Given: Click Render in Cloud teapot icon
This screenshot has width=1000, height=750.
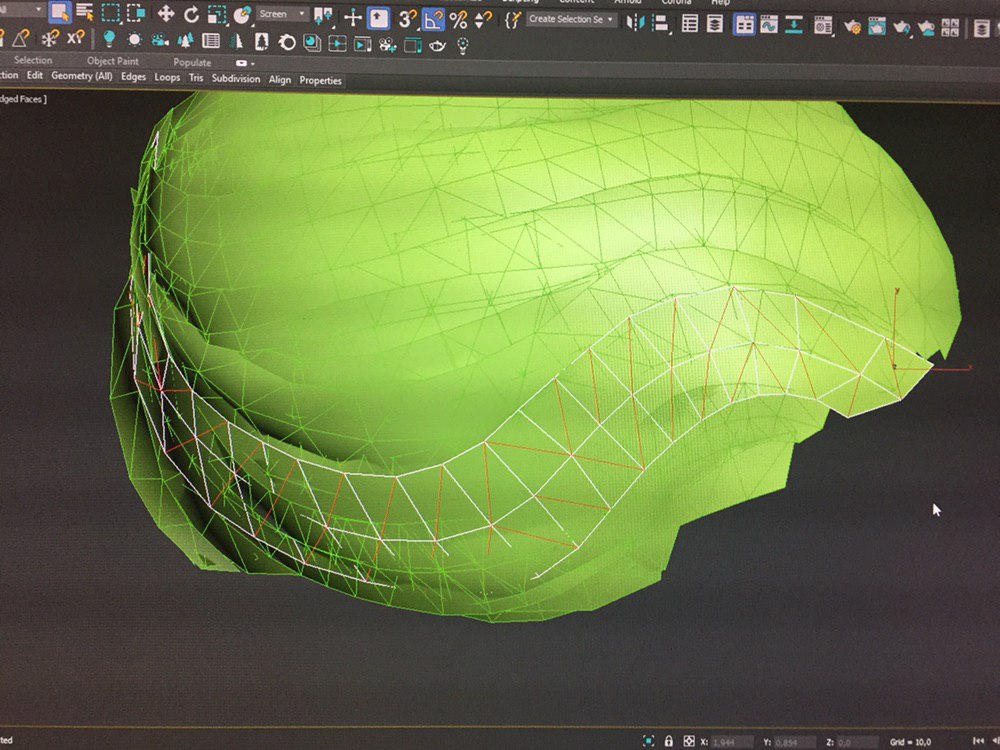Looking at the screenshot, I should point(926,27).
